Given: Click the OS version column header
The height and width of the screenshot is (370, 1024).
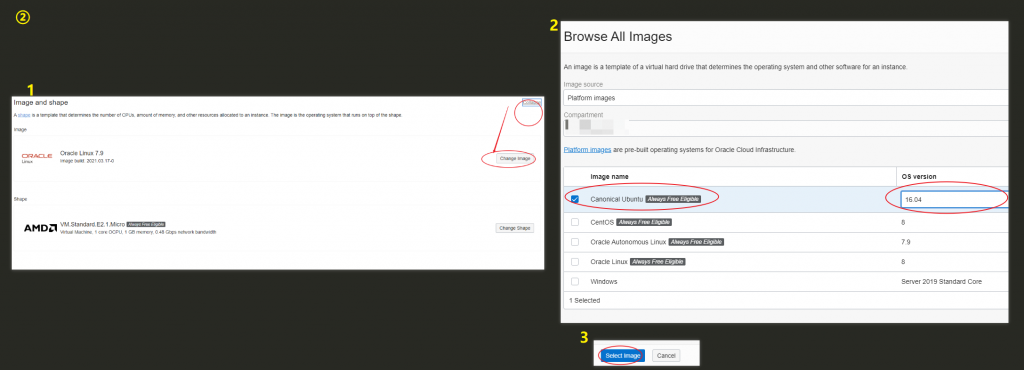Looking at the screenshot, I should [x=919, y=176].
